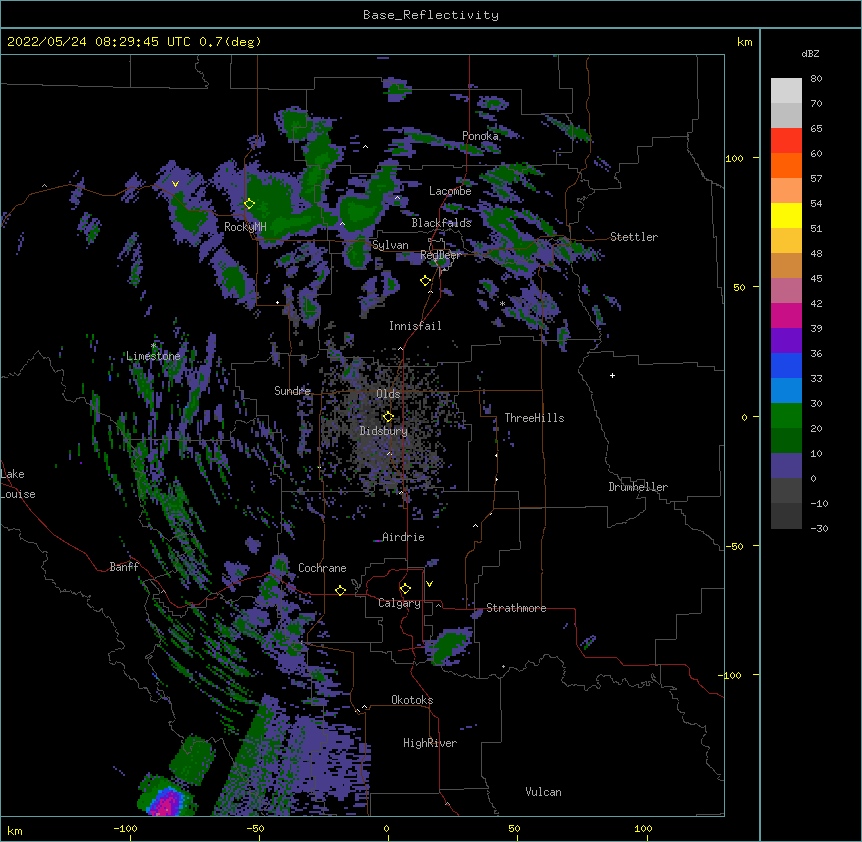Click the Calgary city label
The height and width of the screenshot is (842, 862).
coord(399,603)
